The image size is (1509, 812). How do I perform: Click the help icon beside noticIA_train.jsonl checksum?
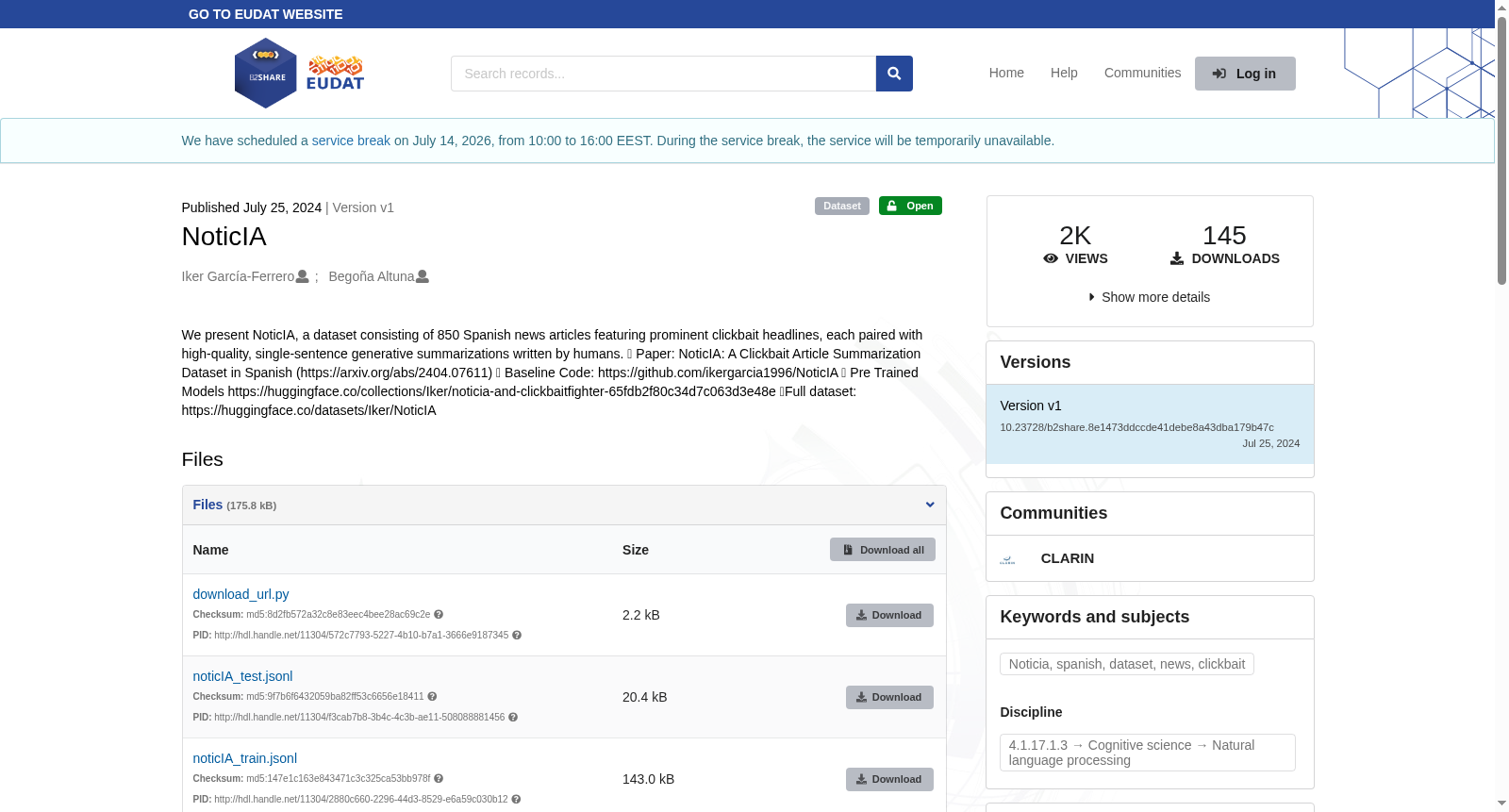[439, 779]
